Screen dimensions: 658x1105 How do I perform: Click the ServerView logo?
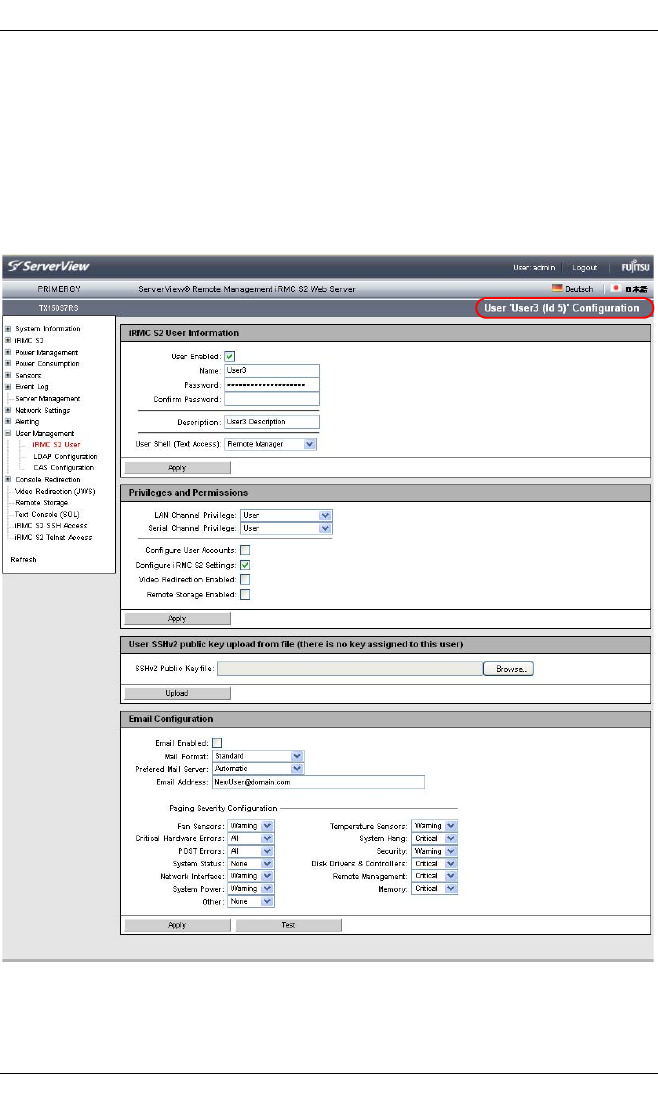(x=49, y=266)
